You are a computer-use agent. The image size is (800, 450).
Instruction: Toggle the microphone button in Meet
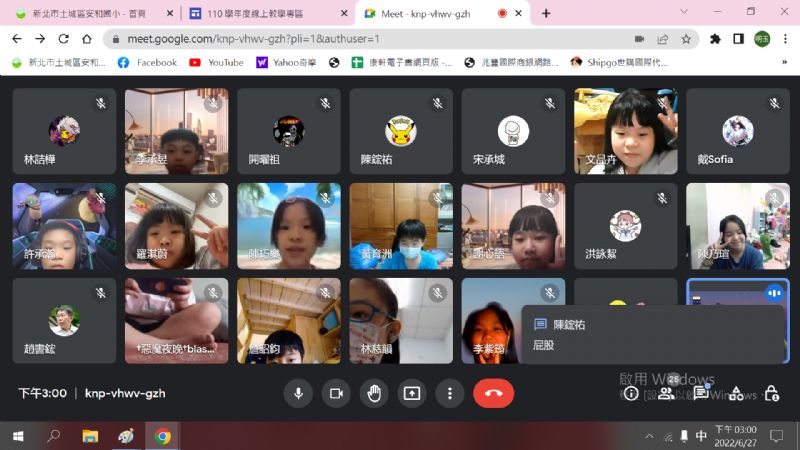tap(298, 393)
